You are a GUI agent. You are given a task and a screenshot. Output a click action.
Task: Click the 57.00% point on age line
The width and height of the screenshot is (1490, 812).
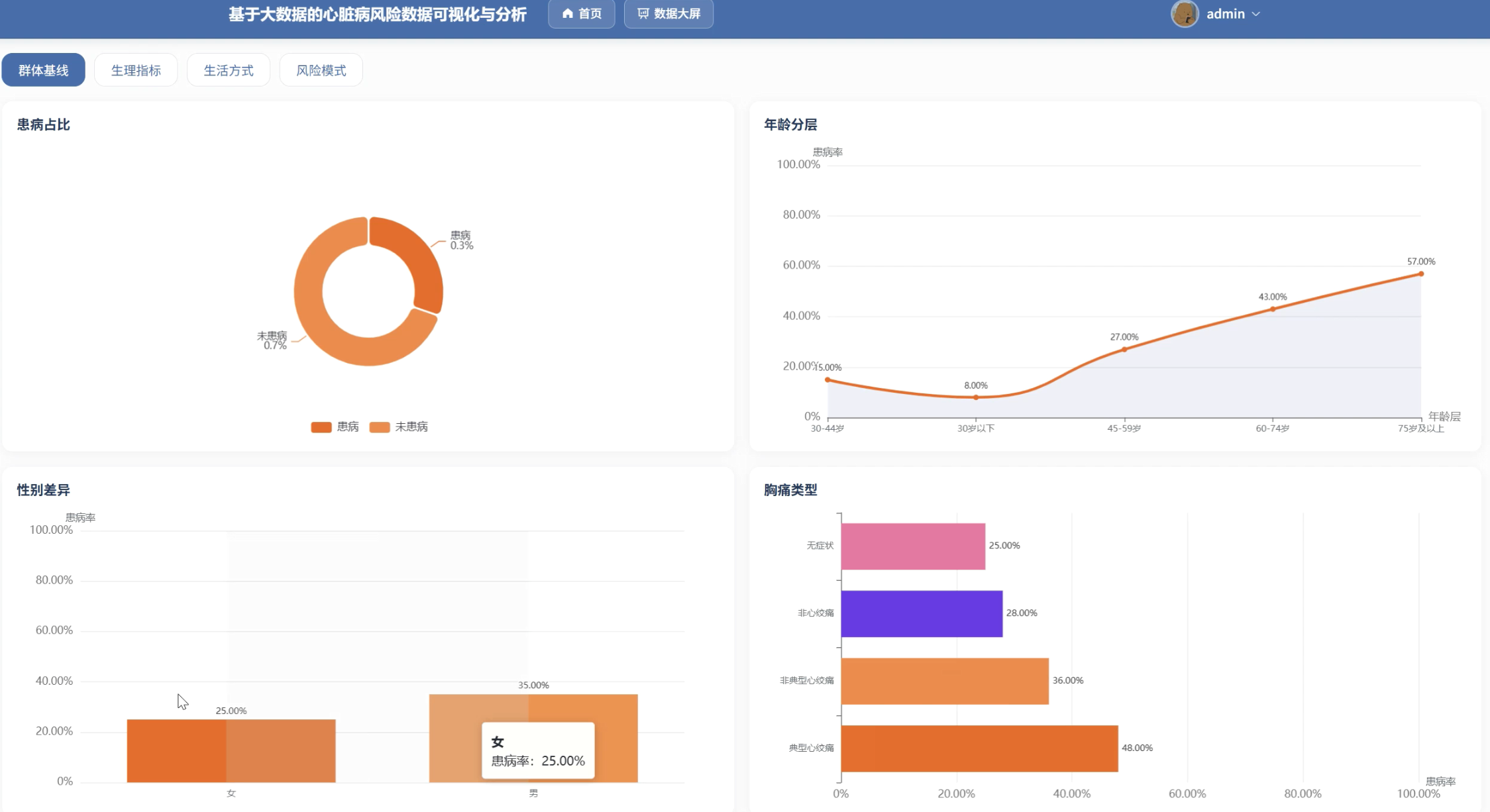coord(1420,274)
